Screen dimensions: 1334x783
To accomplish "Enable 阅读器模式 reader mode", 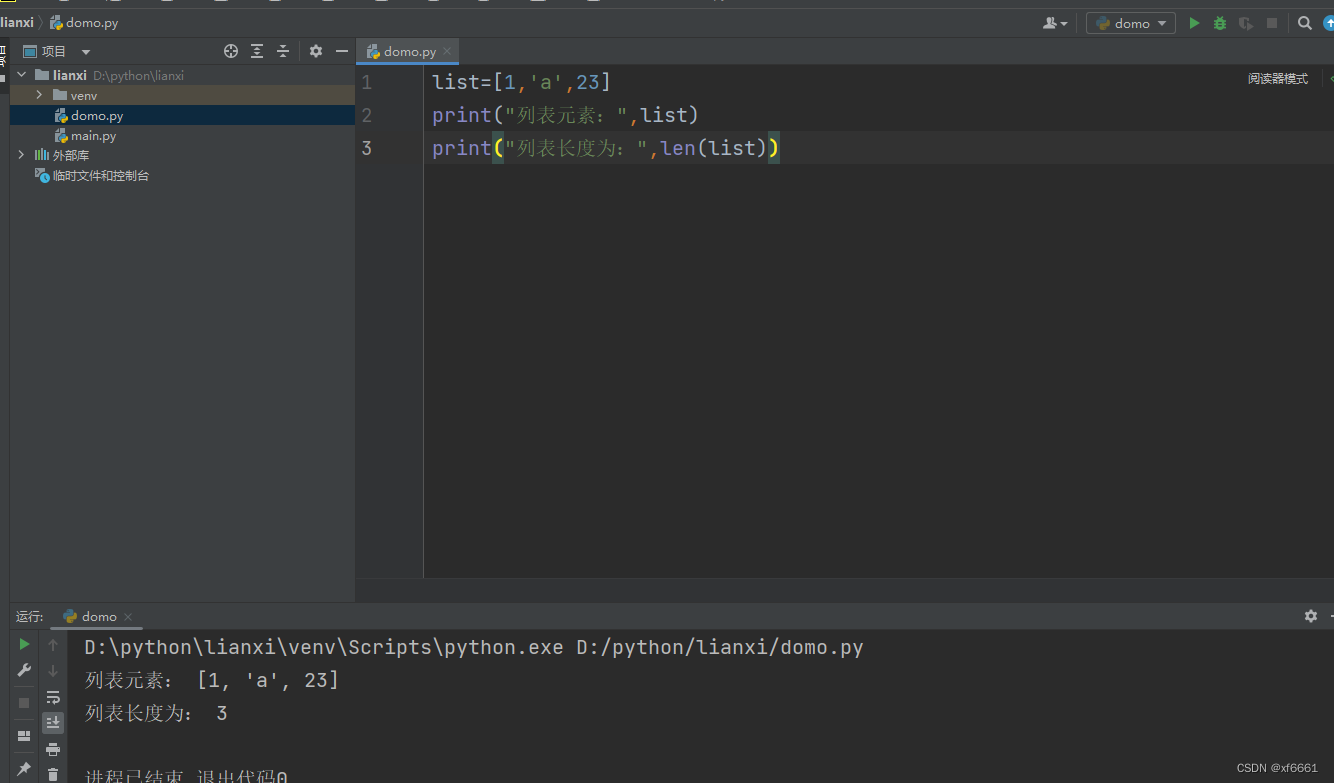I will pos(1277,78).
